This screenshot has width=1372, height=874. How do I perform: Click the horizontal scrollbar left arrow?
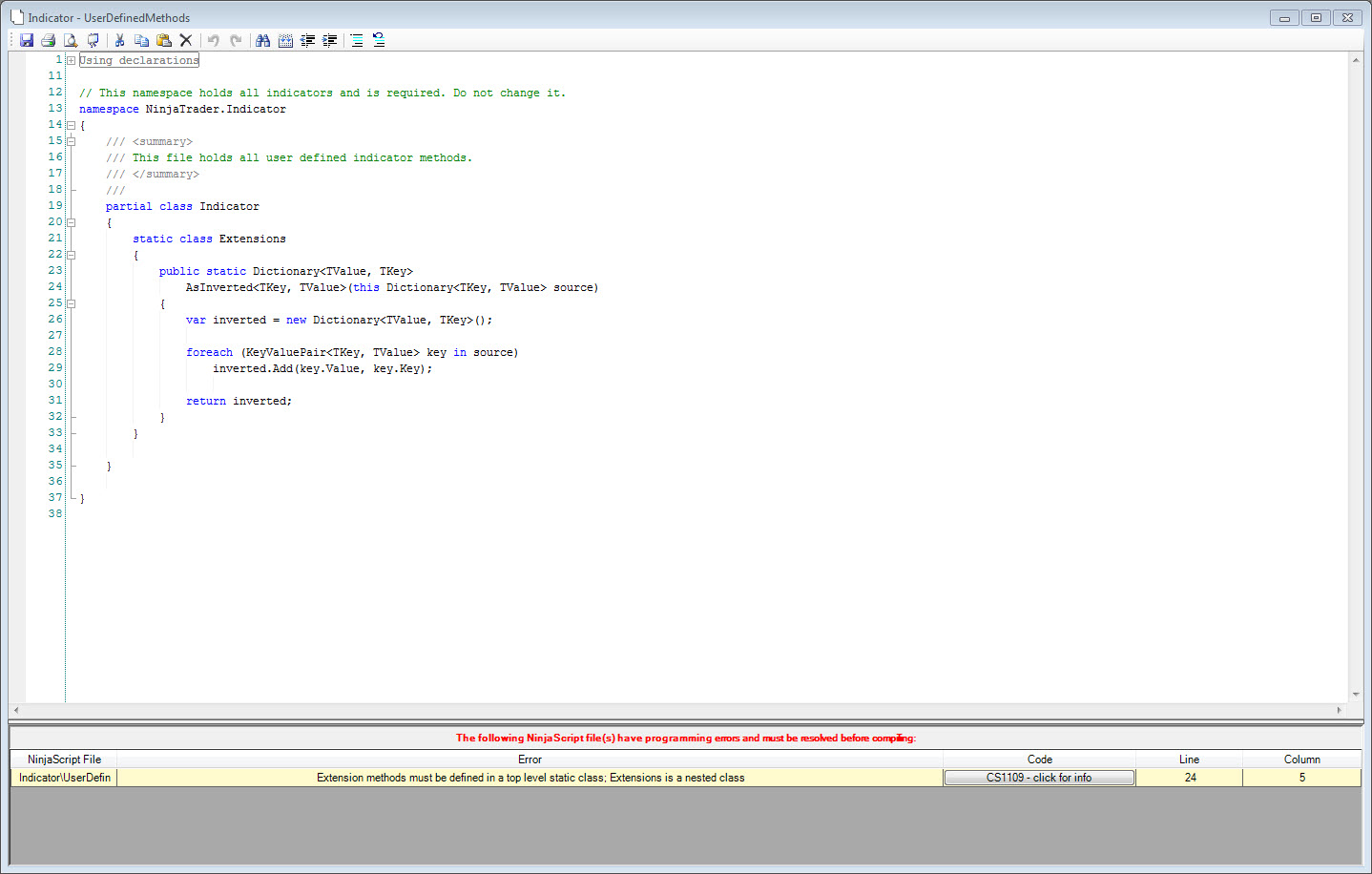click(16, 710)
